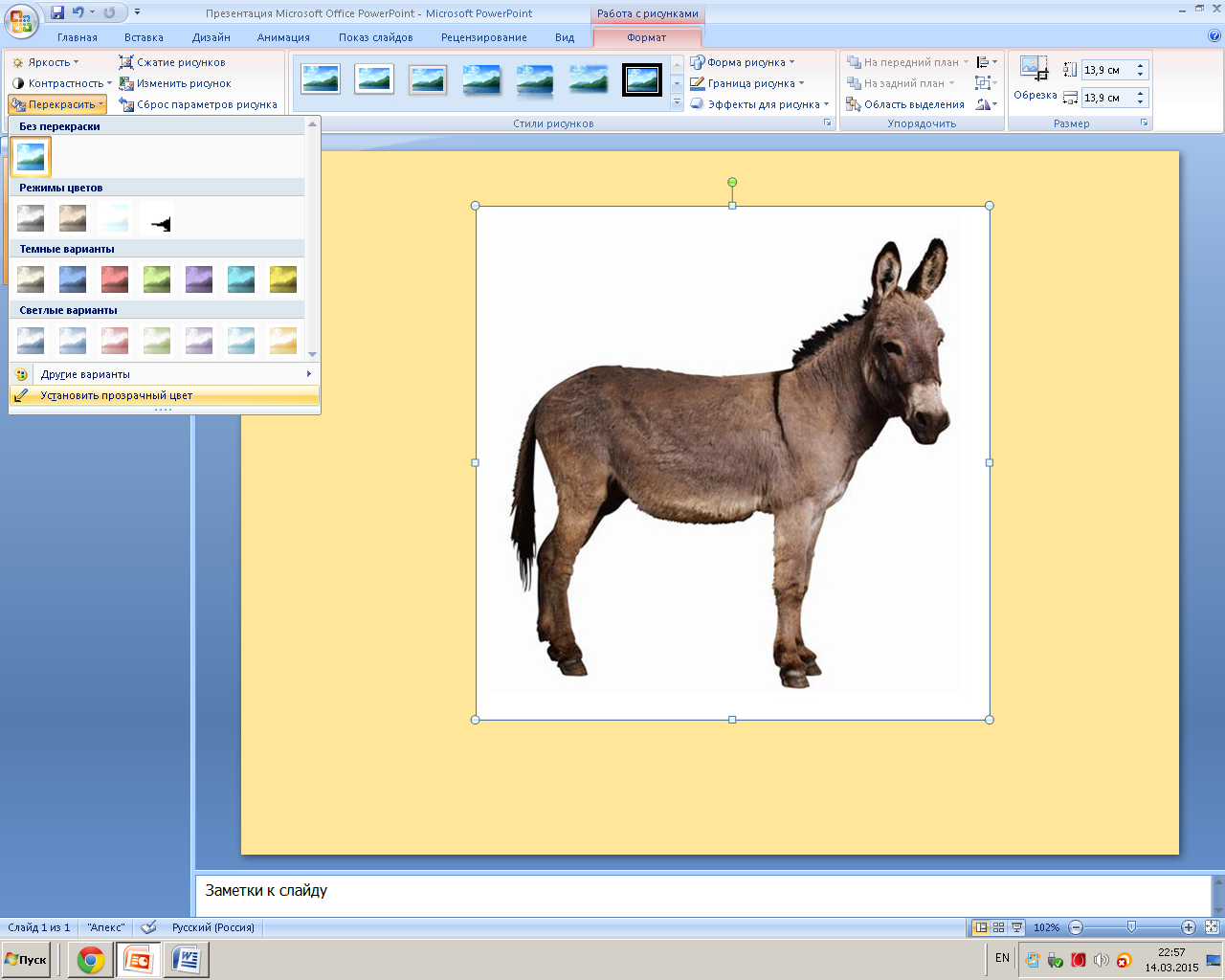
Task: Switch to Дизайн tab
Action: click(212, 37)
